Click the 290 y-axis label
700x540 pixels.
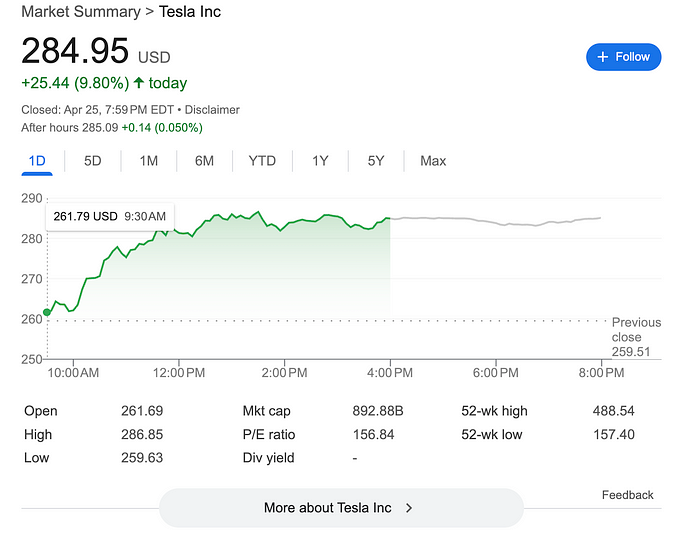coord(32,198)
